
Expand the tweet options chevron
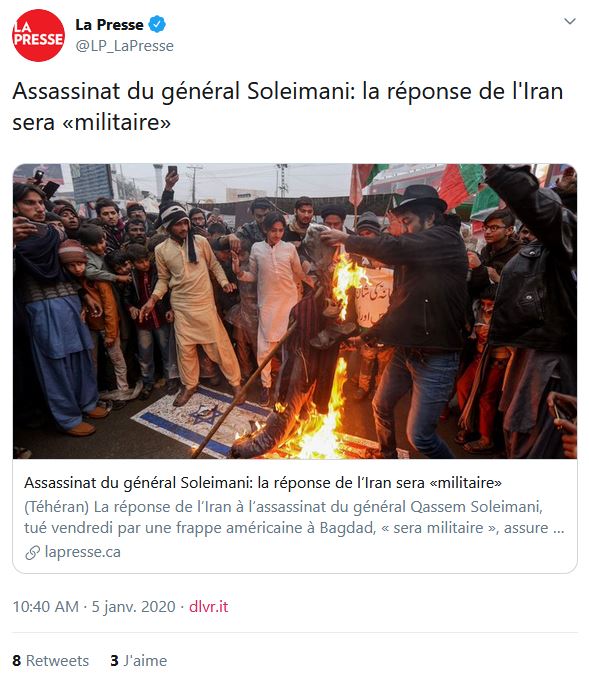click(569, 21)
